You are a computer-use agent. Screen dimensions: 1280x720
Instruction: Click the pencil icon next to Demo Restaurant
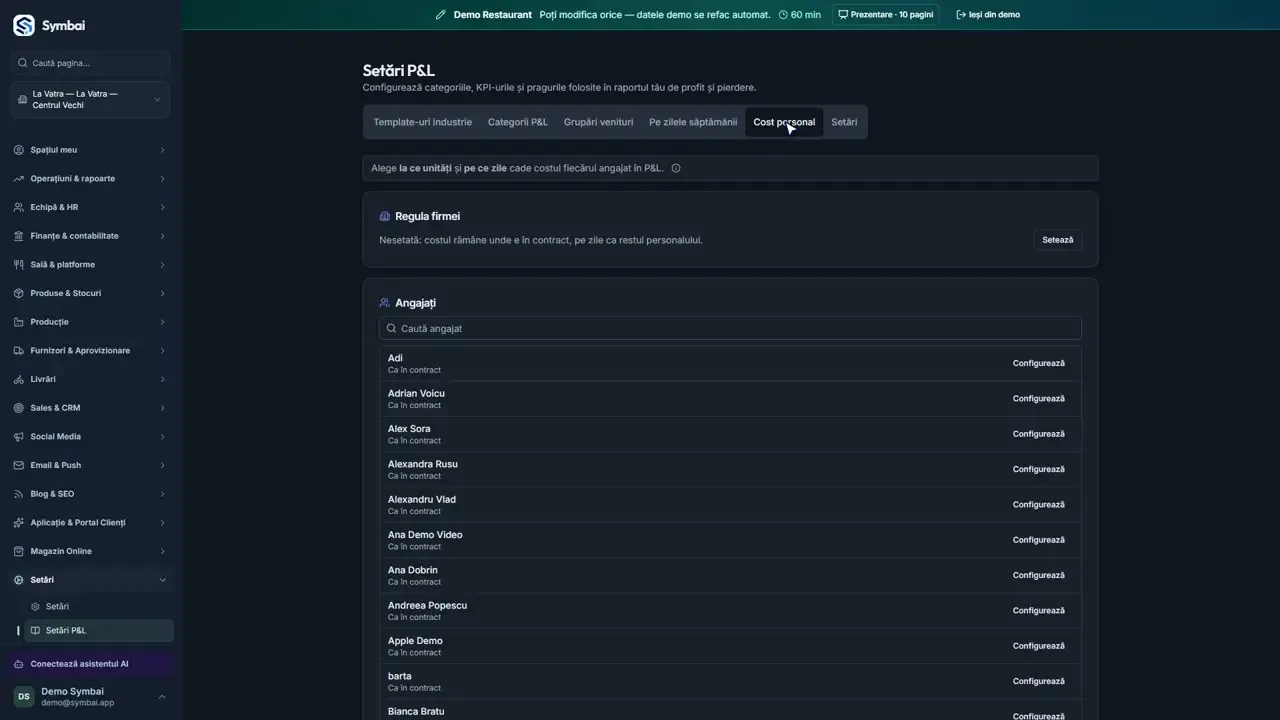coord(441,15)
